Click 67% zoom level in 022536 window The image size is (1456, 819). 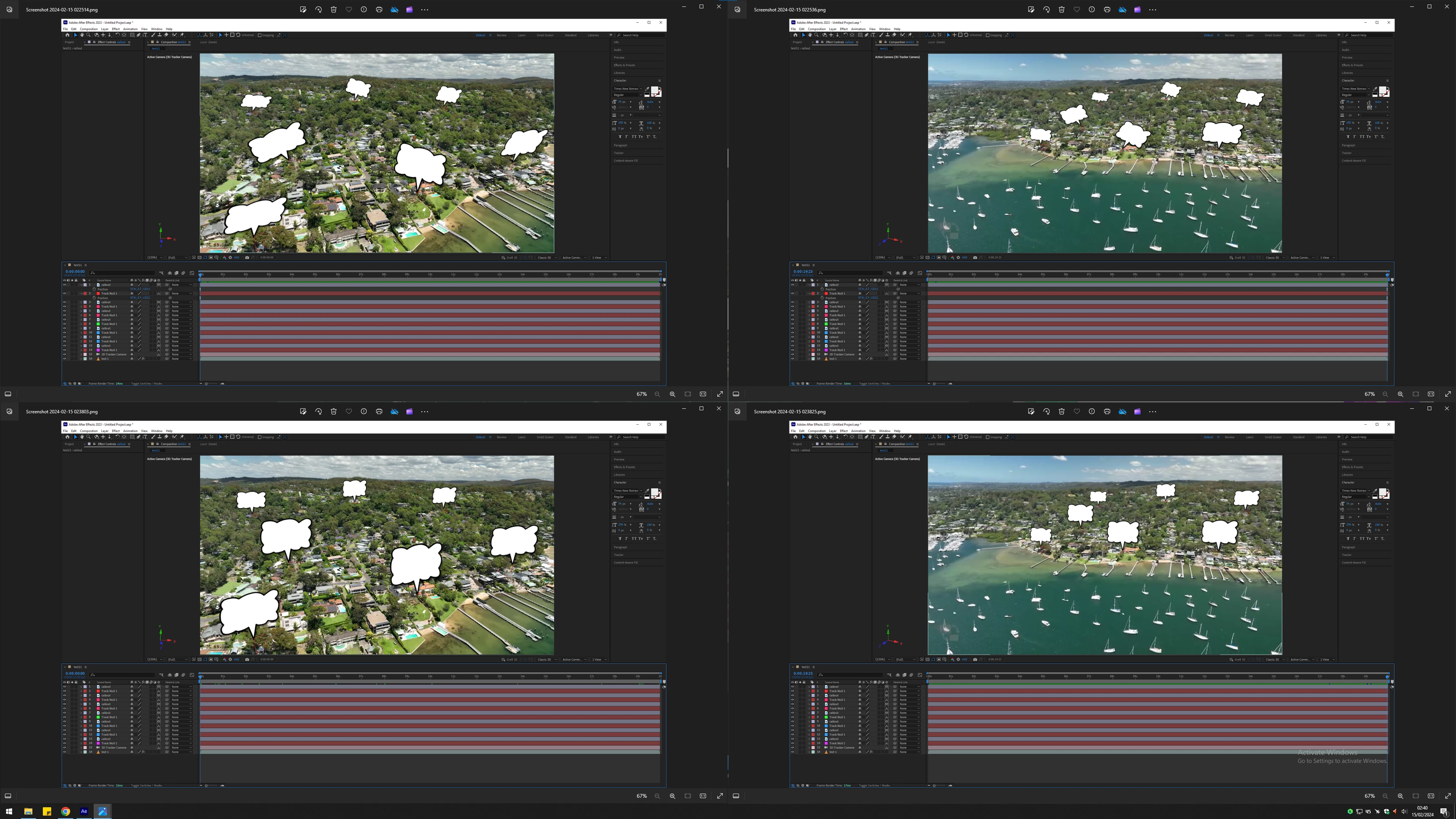1370,394
